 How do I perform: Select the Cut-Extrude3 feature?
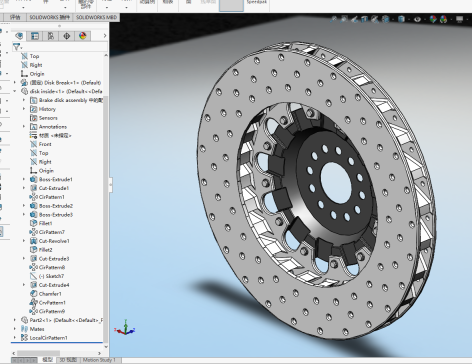[x=54, y=259]
